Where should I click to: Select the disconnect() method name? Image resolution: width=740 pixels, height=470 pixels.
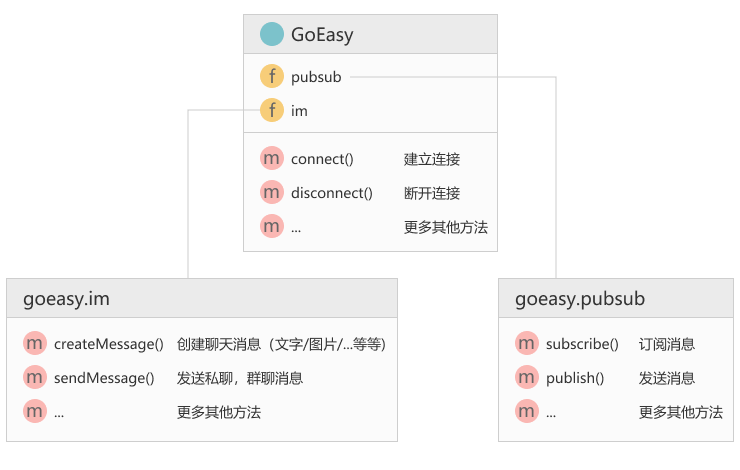coord(332,193)
